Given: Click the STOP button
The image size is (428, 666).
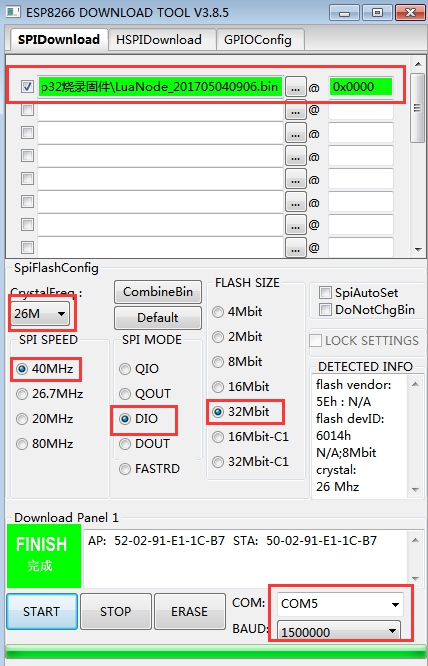Looking at the screenshot, I should click(115, 612).
